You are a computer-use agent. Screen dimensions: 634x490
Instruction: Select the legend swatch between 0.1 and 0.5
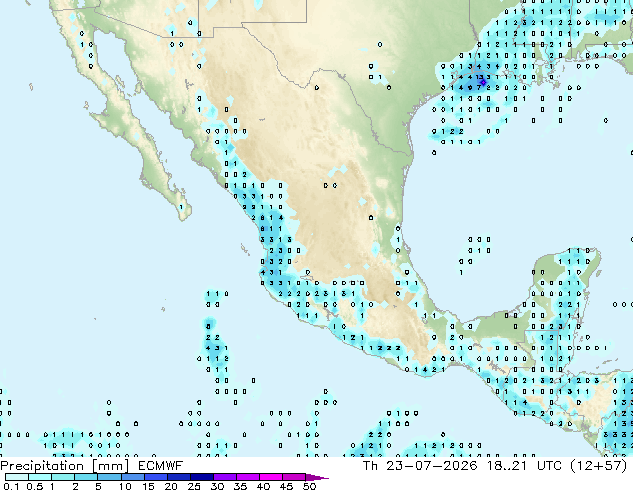tap(17, 477)
